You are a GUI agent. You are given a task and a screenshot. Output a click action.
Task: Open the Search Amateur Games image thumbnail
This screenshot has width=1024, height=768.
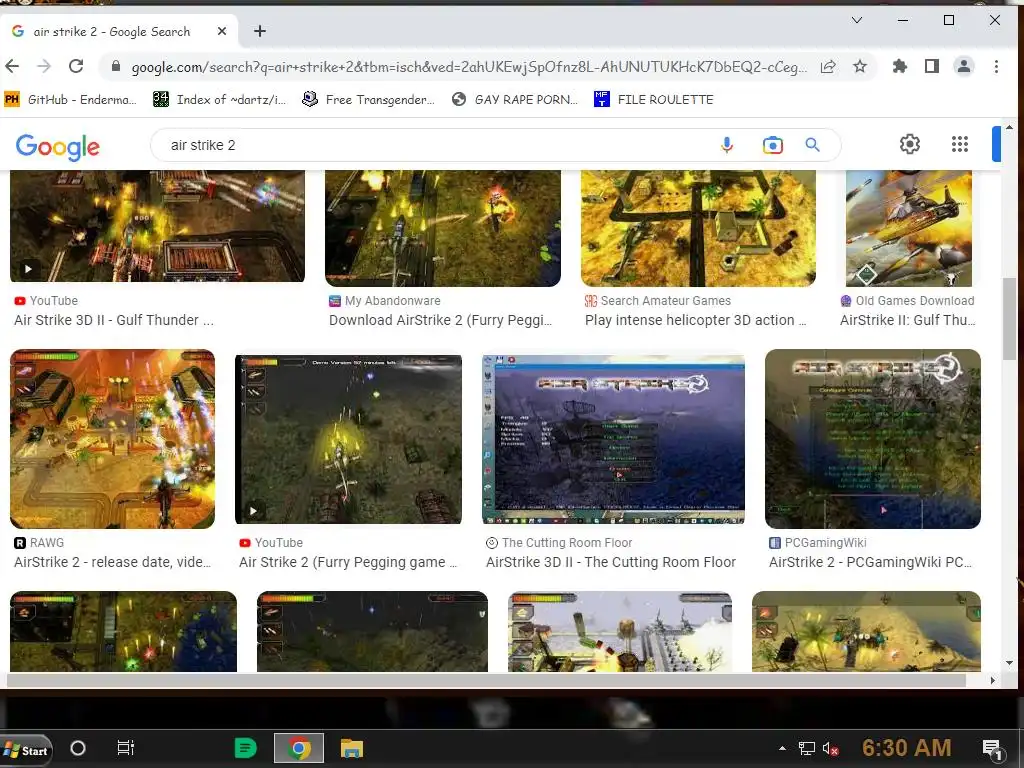pyautogui.click(x=698, y=229)
